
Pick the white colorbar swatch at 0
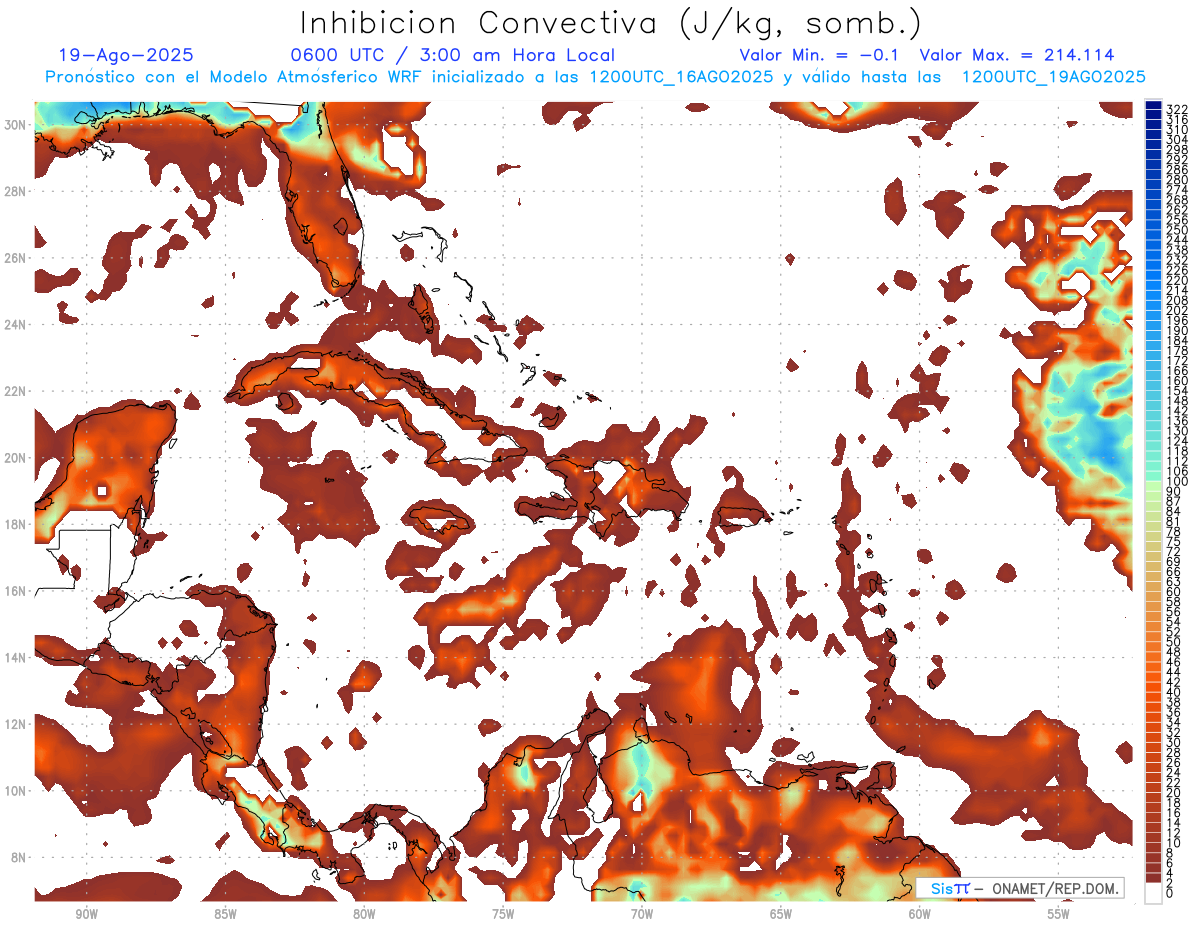1154,894
